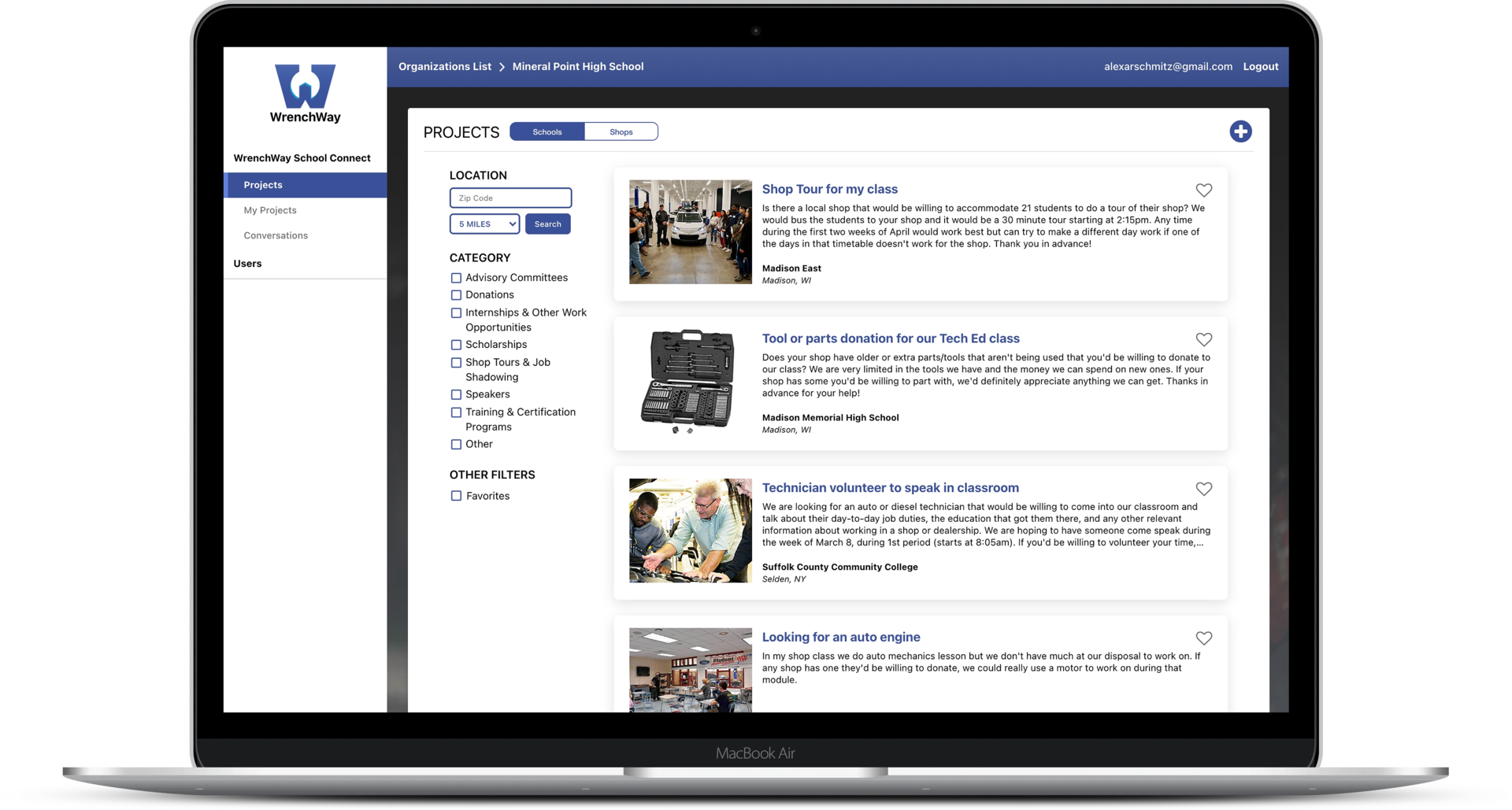
Task: Click the heart on Looking for an auto engine
Action: (1203, 638)
